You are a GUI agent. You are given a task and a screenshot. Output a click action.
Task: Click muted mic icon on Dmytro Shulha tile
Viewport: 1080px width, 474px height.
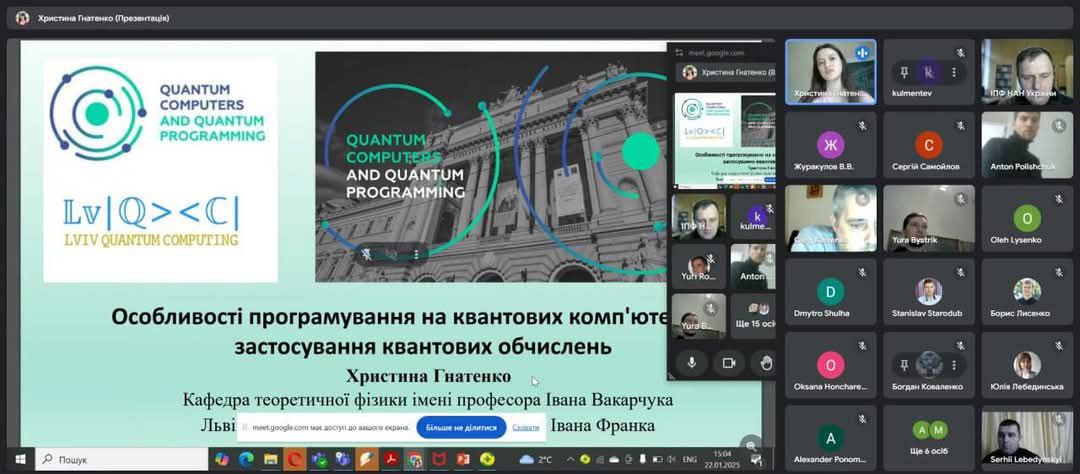click(862, 272)
